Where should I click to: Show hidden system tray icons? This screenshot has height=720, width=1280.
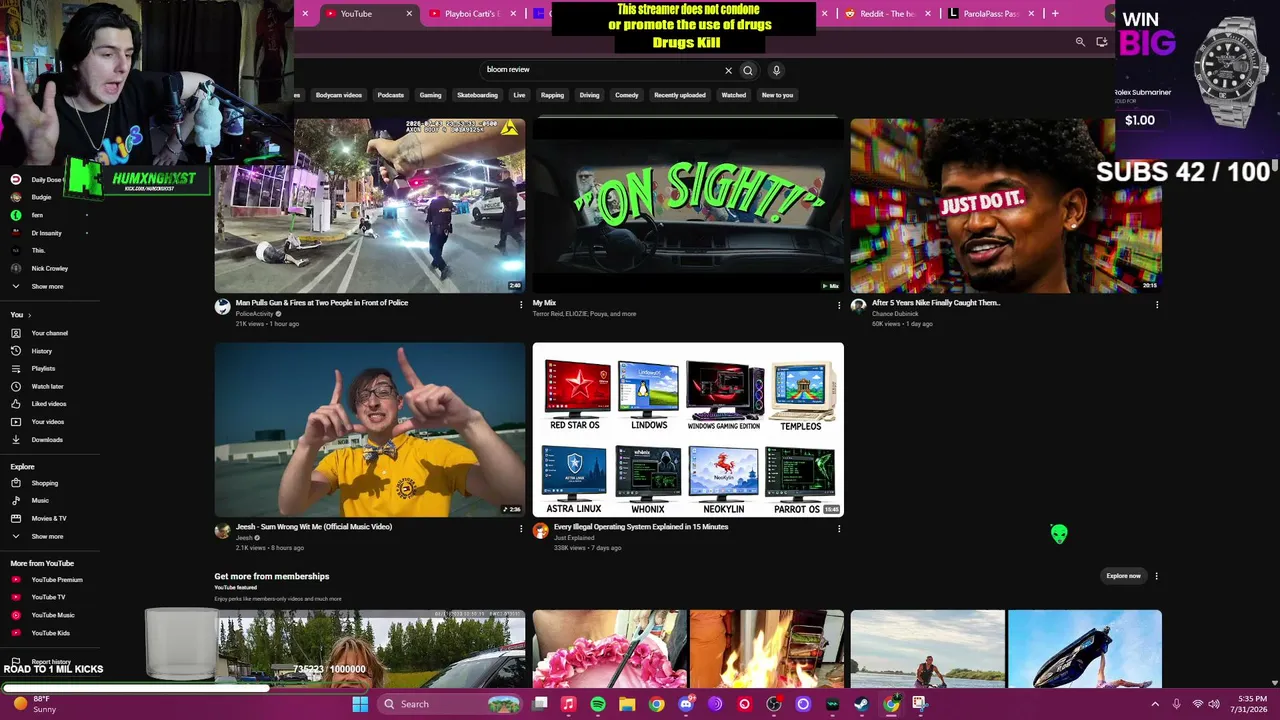(x=1155, y=704)
